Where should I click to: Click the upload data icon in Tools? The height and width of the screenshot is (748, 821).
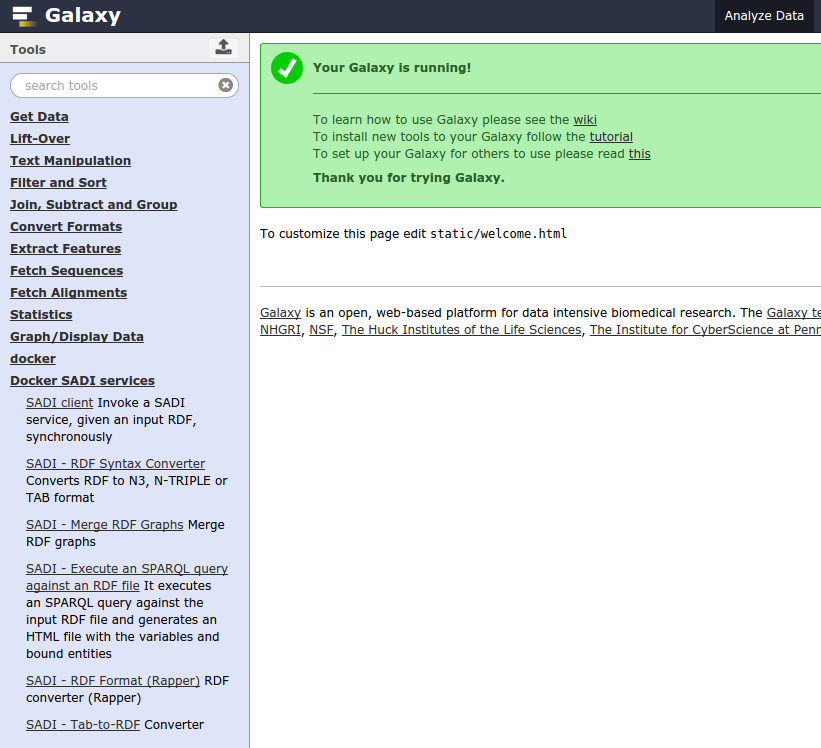224,48
